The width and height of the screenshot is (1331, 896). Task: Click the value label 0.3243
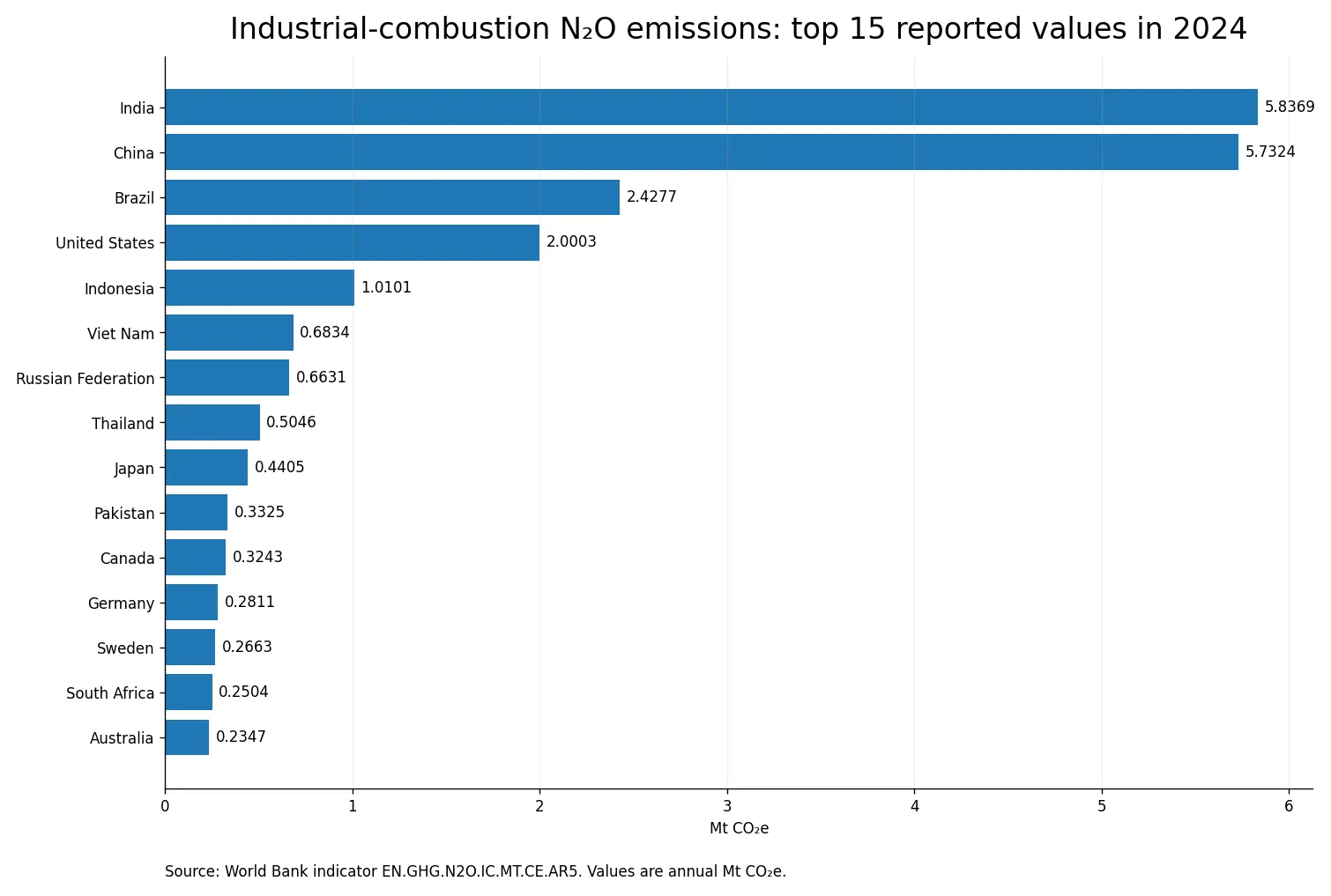(257, 557)
